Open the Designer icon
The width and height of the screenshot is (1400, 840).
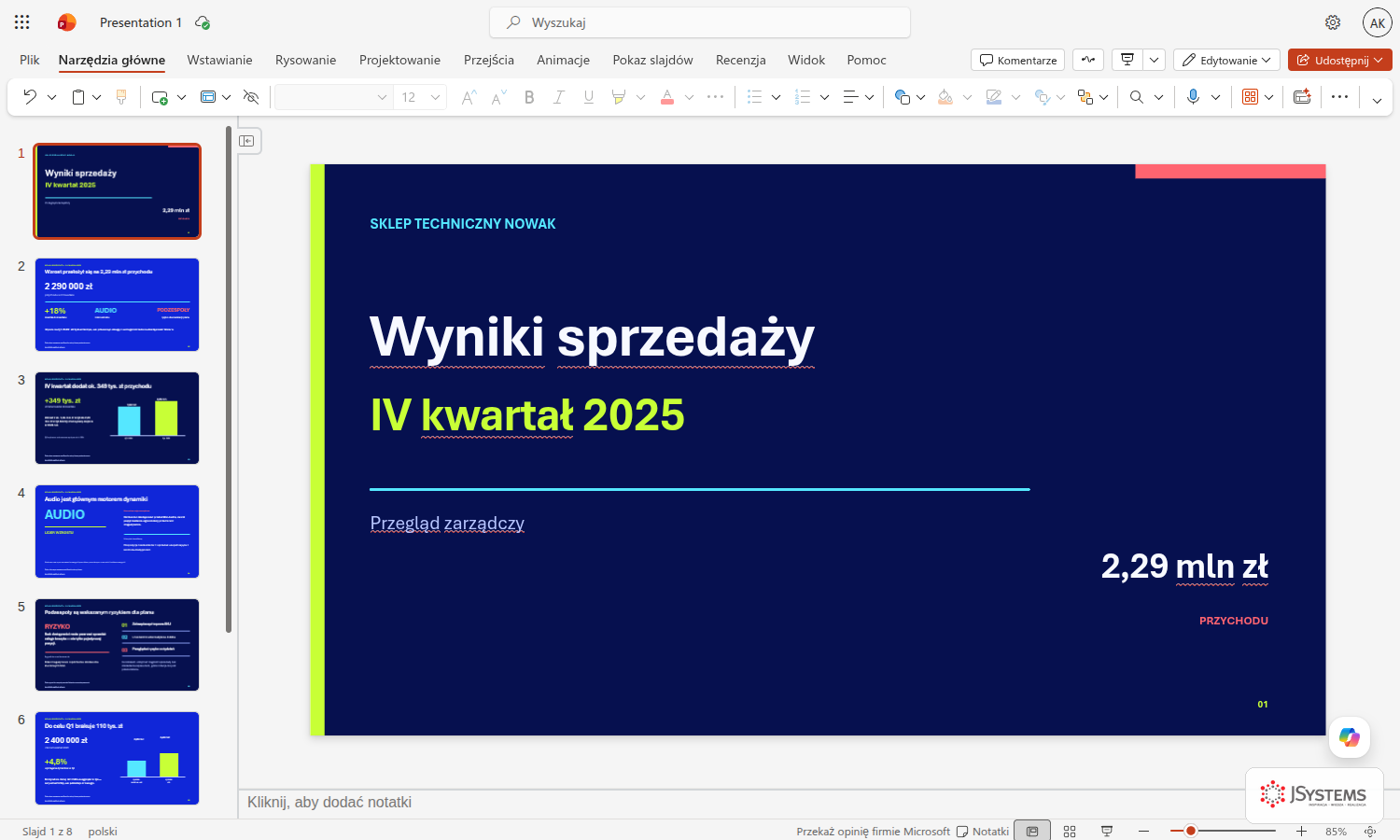click(x=1302, y=97)
